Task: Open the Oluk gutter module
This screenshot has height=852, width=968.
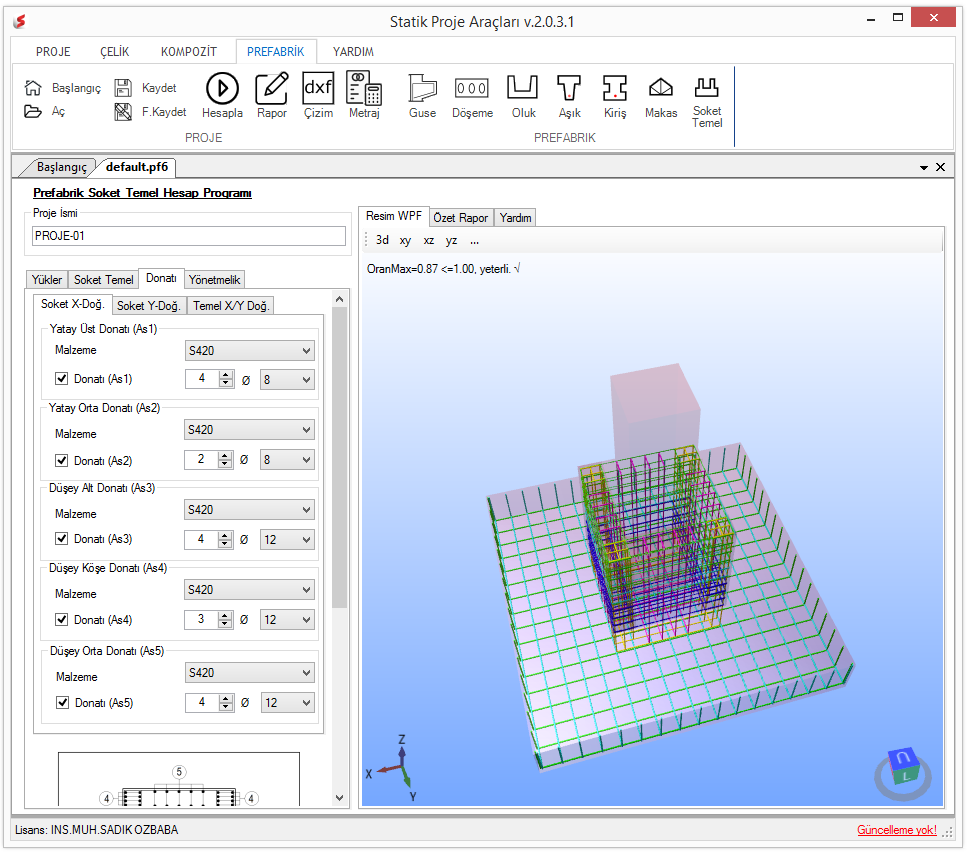Action: click(523, 87)
